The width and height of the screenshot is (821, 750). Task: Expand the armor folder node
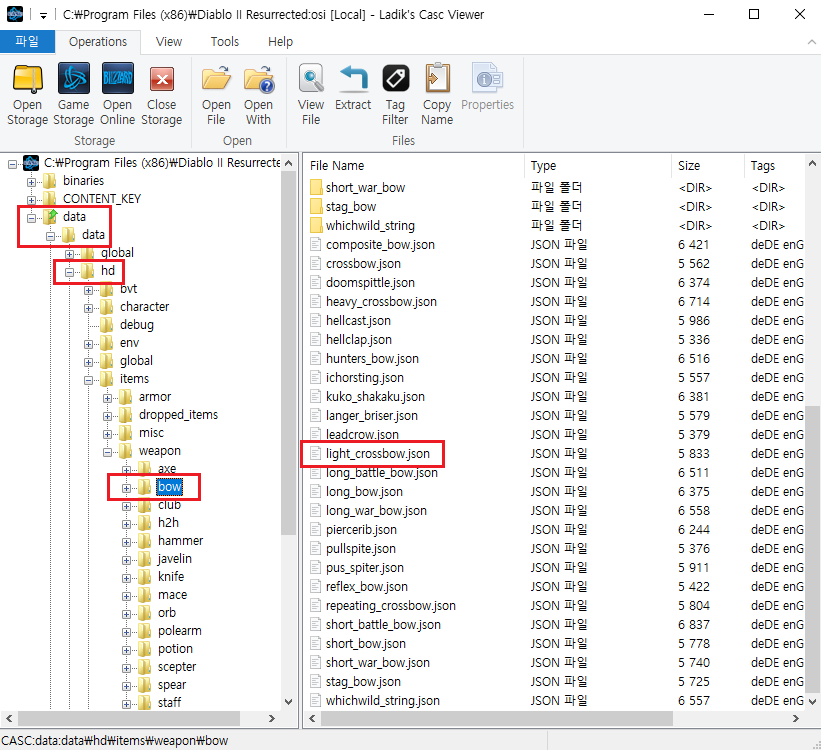click(107, 398)
